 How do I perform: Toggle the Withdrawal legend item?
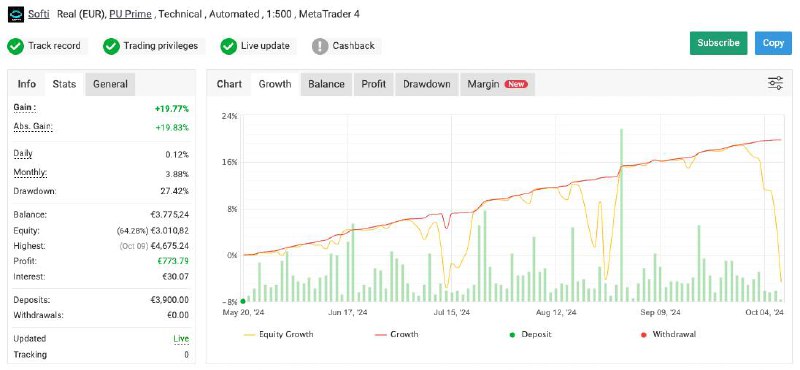(668, 335)
